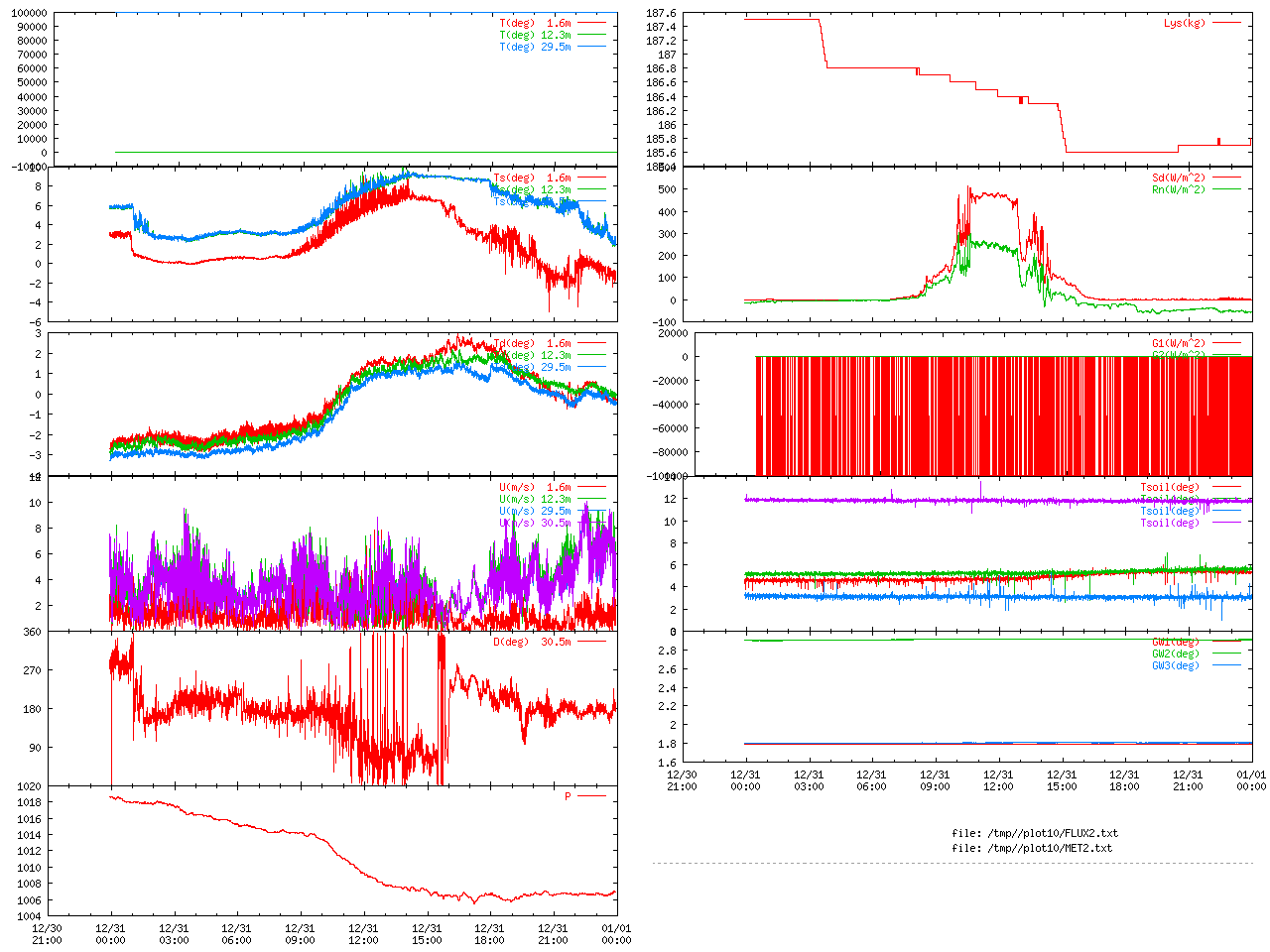Click the 'G1(W/m^2)' legend label
Image resolution: width=1270 pixels, height=952 pixels.
[x=1179, y=343]
